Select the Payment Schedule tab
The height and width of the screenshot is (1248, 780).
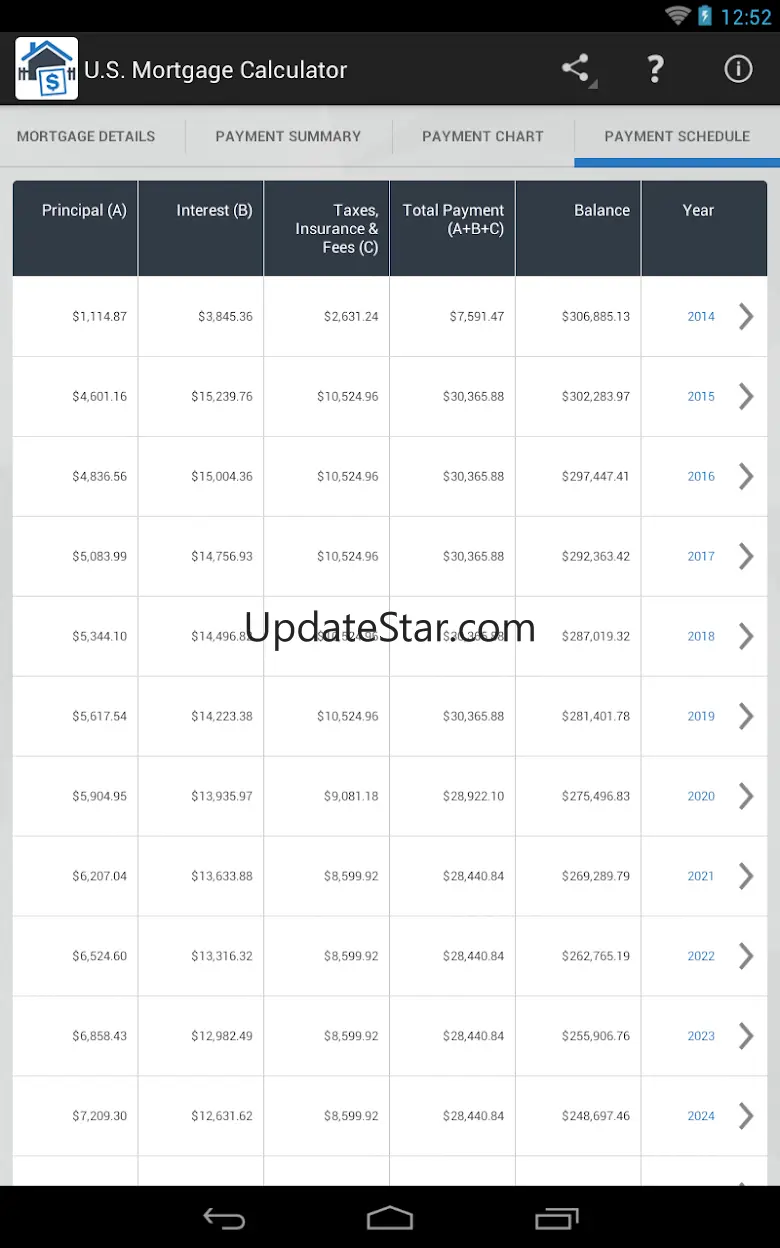[x=677, y=136]
